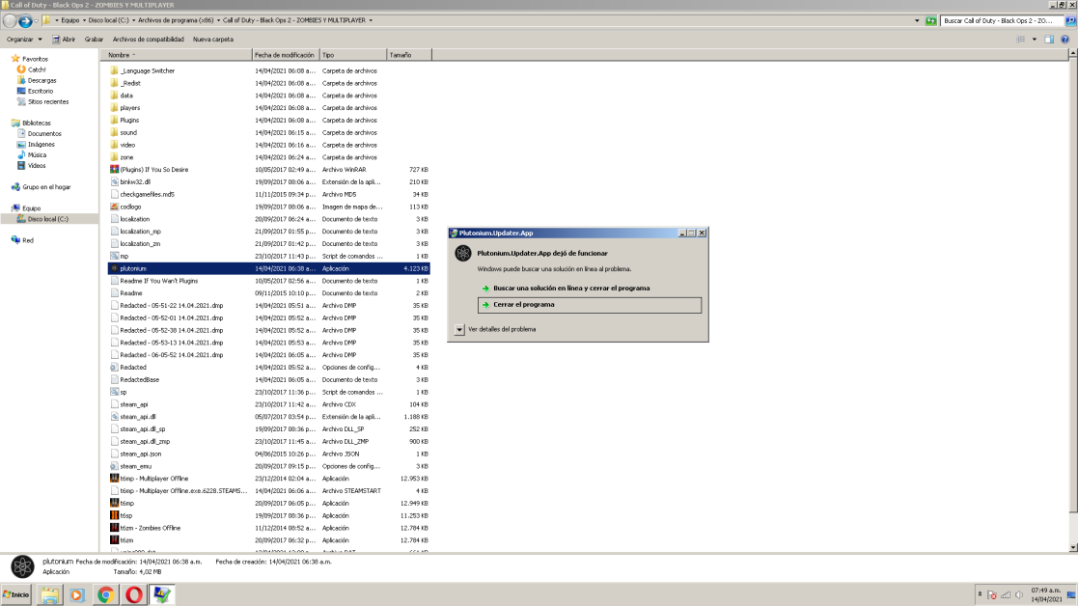
Task: Launch Opera browser from the taskbar
Action: click(x=132, y=595)
